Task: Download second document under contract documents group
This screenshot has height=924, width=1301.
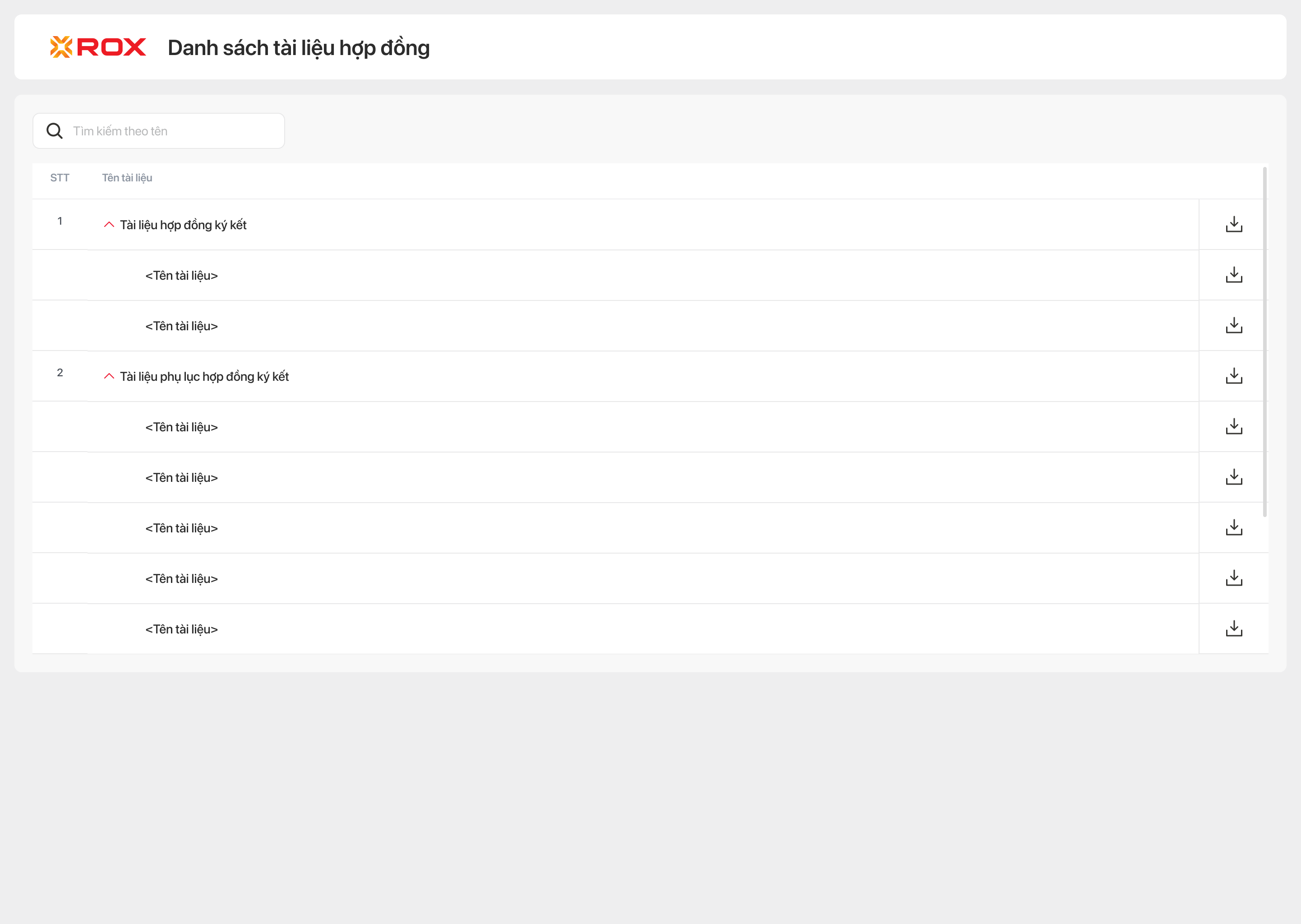Action: 1233,325
